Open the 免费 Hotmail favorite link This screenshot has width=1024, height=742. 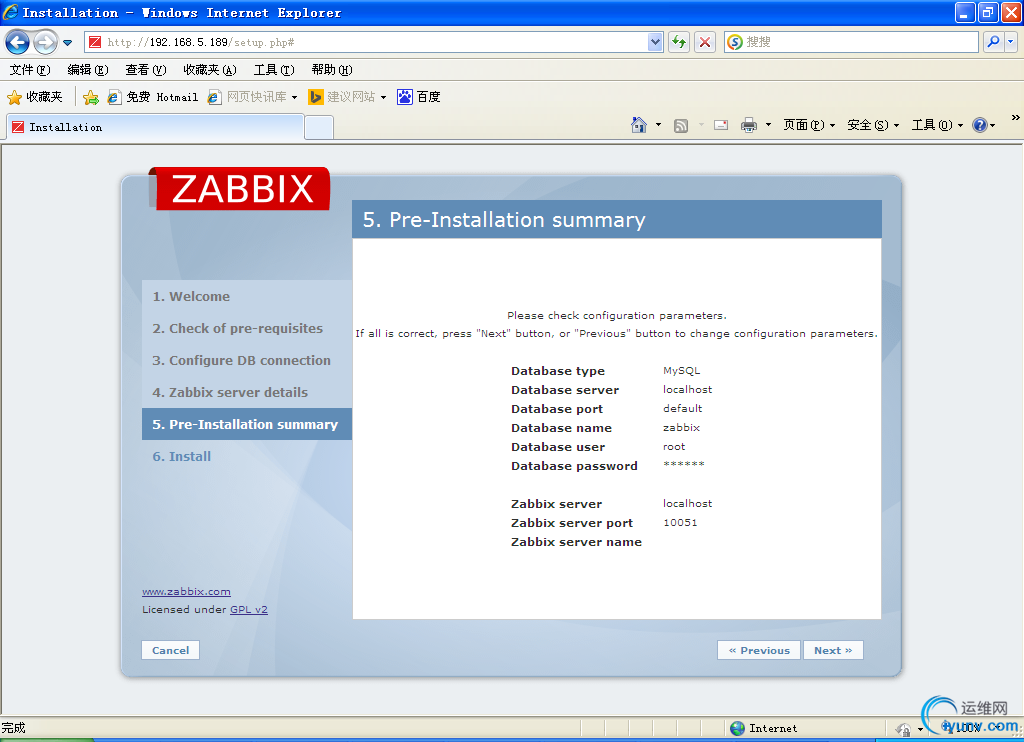(x=153, y=97)
